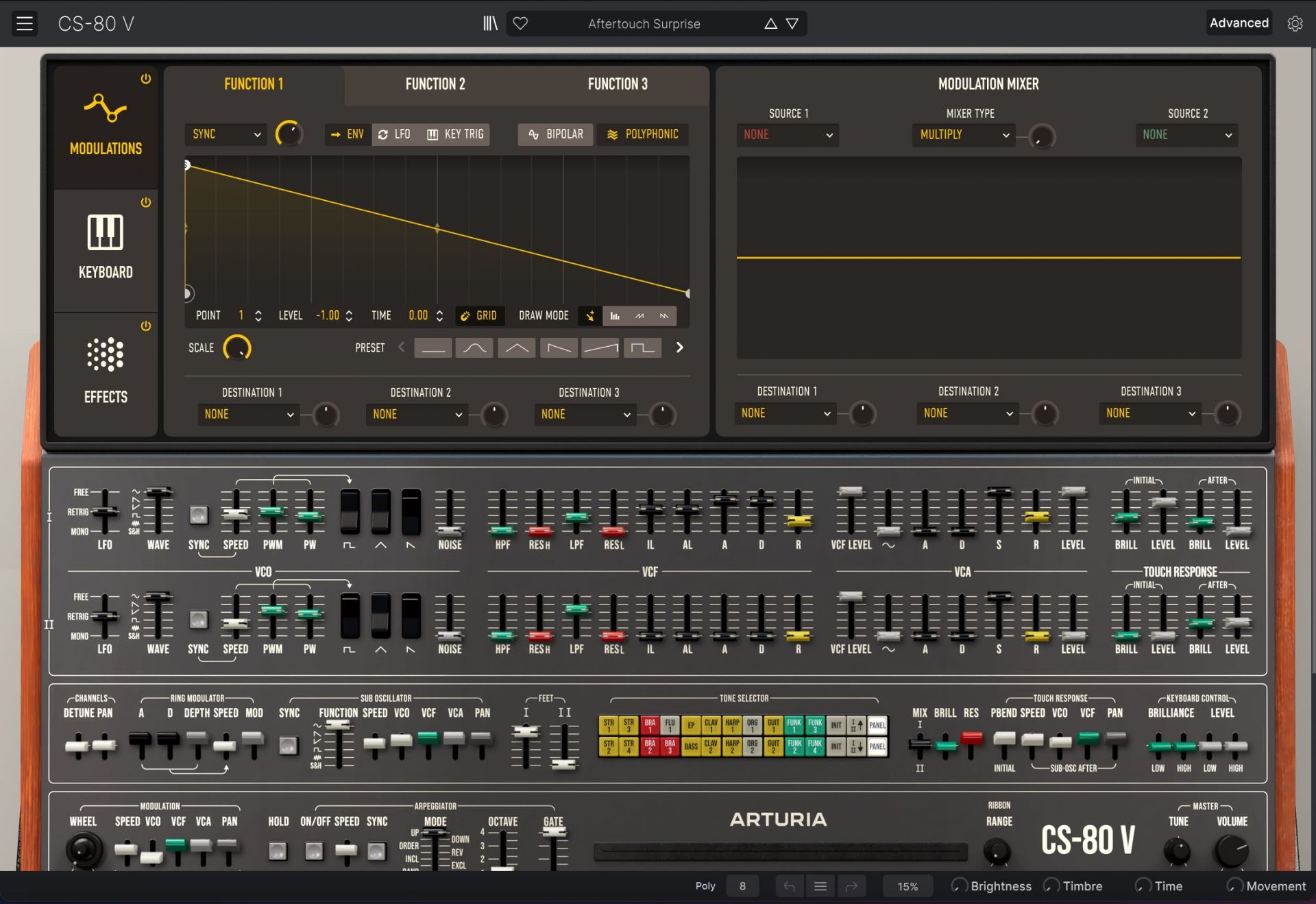Open the Effects panel
Image resolution: width=1316 pixels, height=904 pixels.
coord(106,374)
